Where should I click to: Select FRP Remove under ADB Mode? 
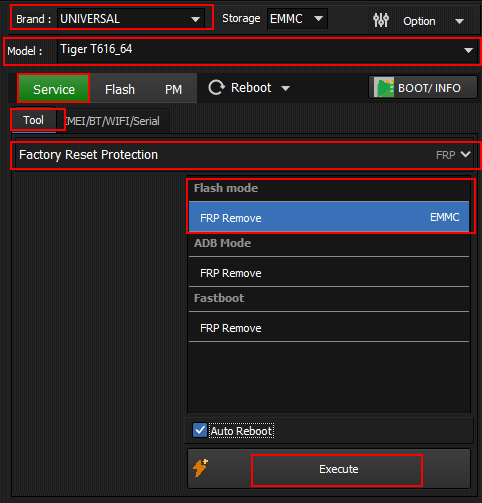[x=329, y=273]
